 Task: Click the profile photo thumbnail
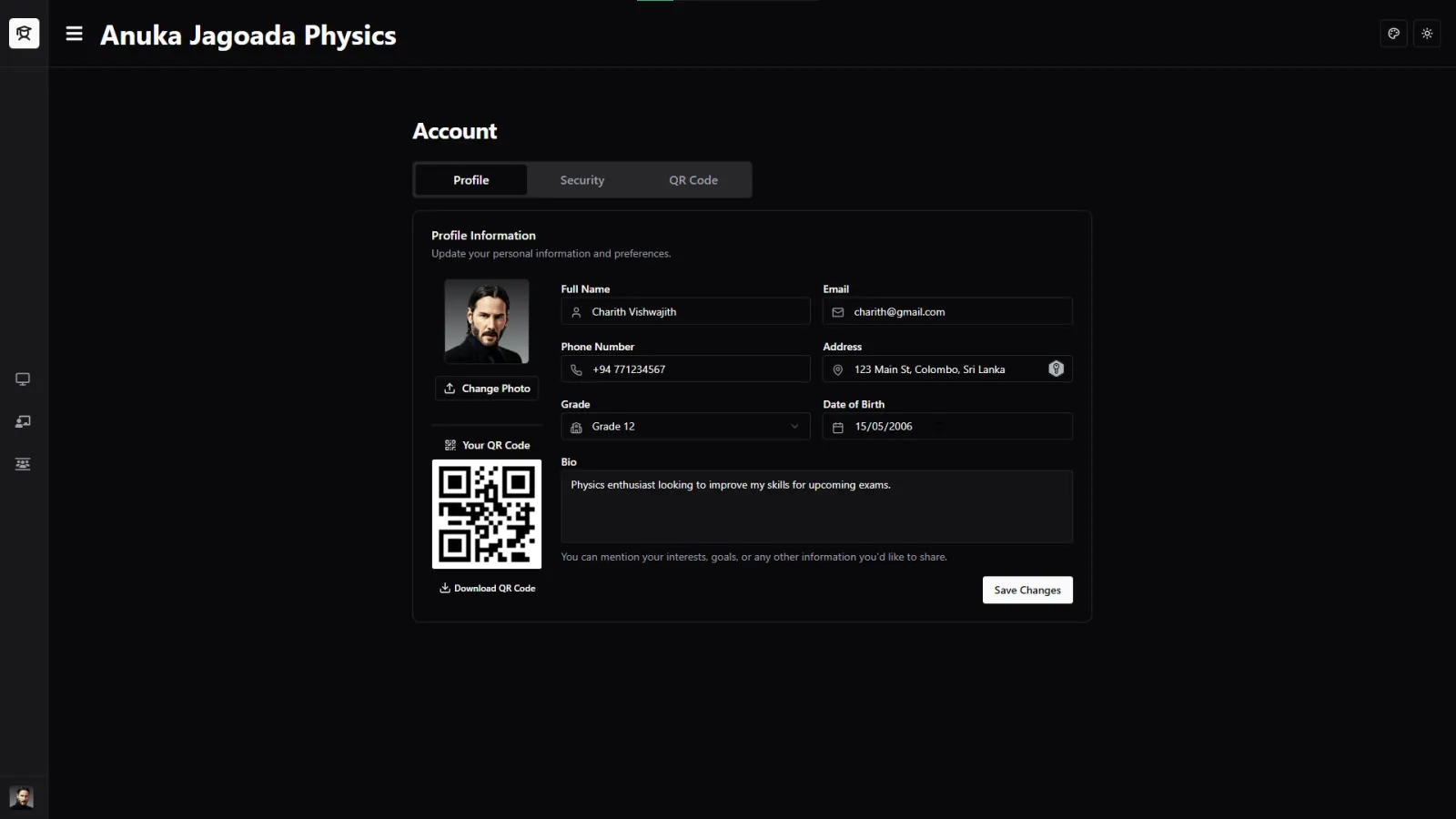click(487, 321)
